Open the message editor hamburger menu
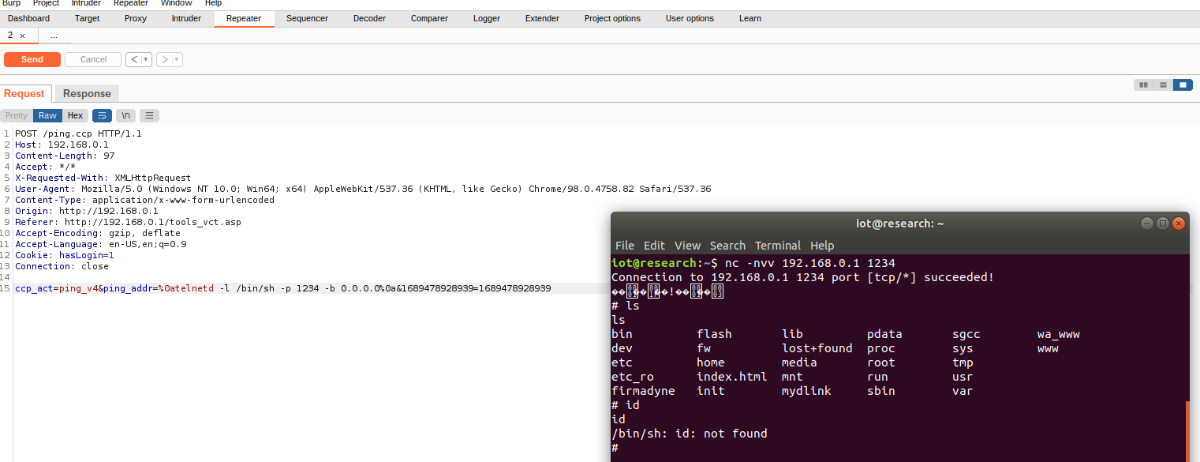Viewport: 1200px width, 462px height. tap(149, 115)
